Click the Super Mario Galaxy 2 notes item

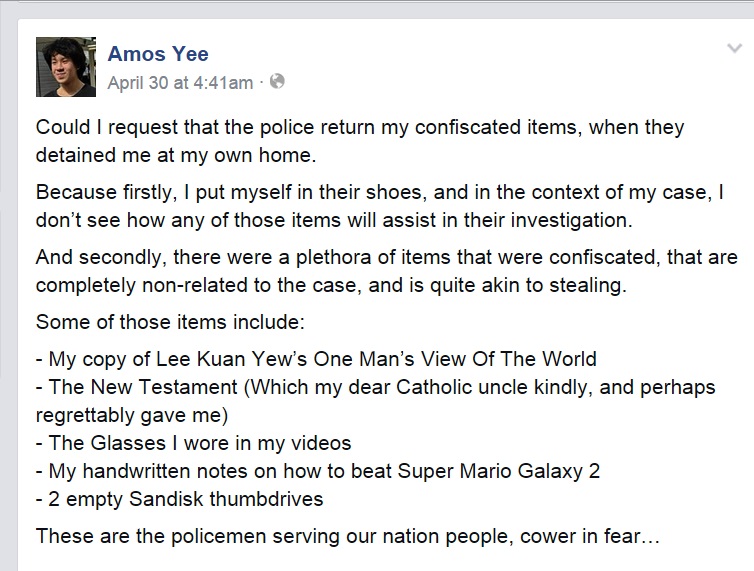318,471
